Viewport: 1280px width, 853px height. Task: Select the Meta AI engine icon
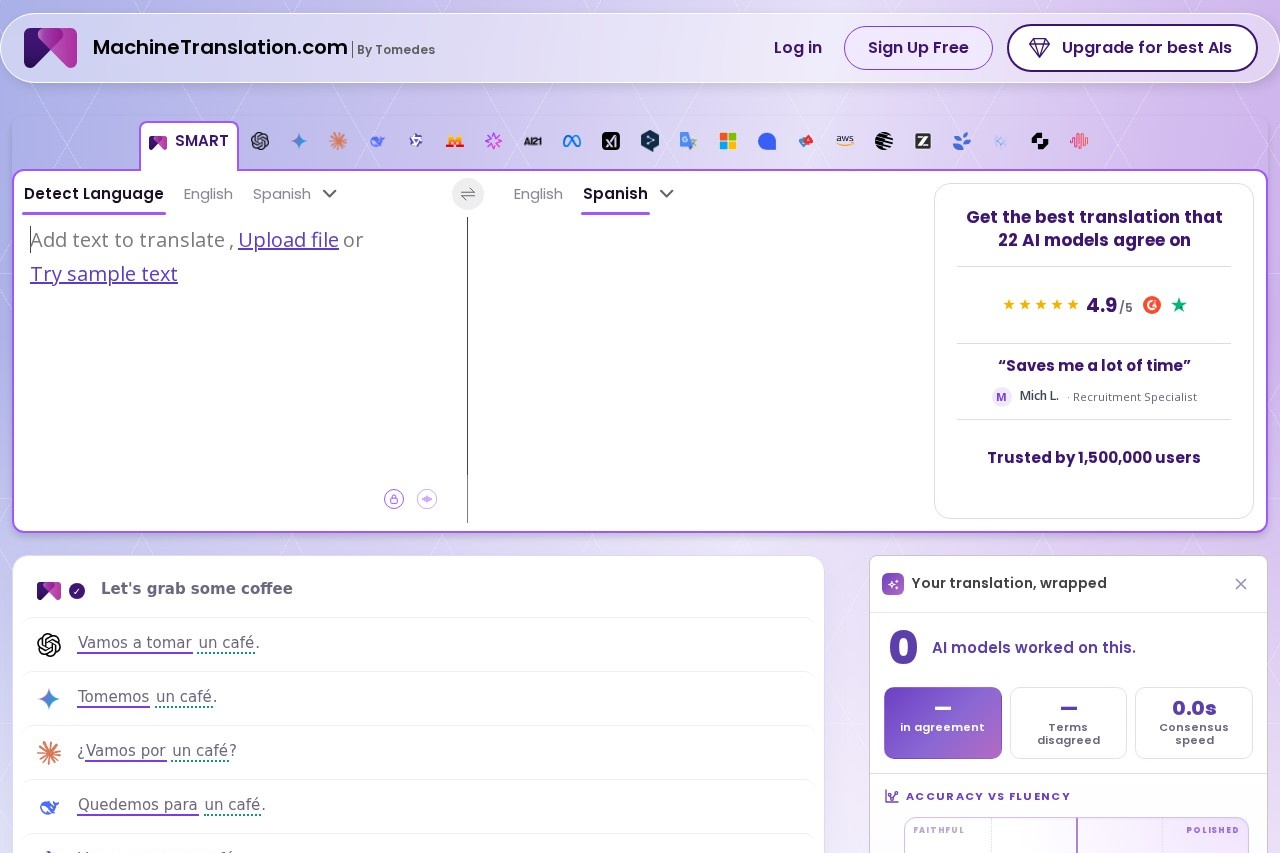pos(572,141)
